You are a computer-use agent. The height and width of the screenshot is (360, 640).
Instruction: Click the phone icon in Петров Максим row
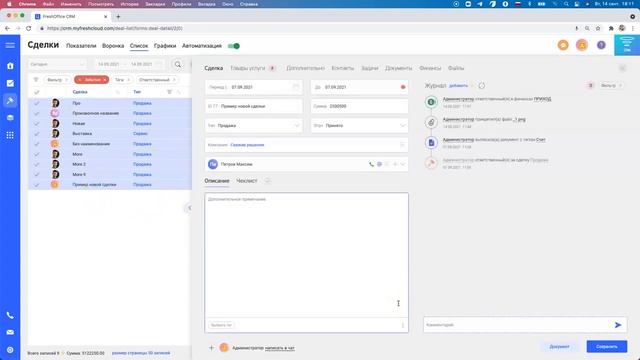[371, 164]
